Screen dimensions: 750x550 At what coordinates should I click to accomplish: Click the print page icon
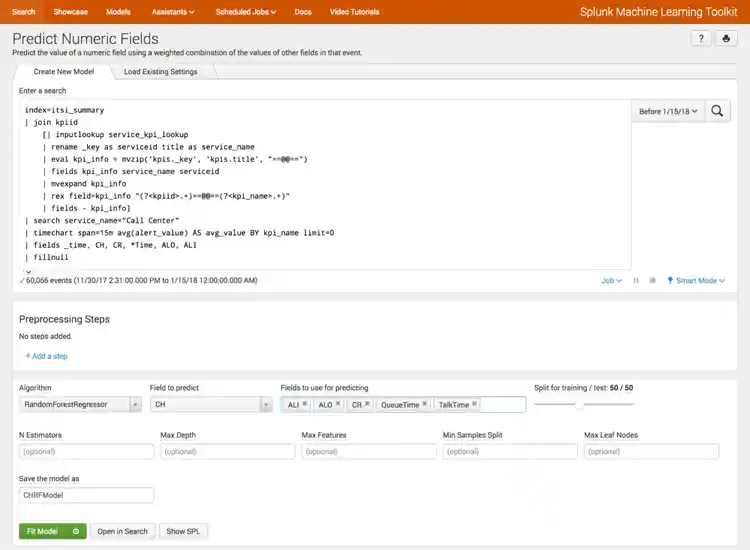point(727,39)
